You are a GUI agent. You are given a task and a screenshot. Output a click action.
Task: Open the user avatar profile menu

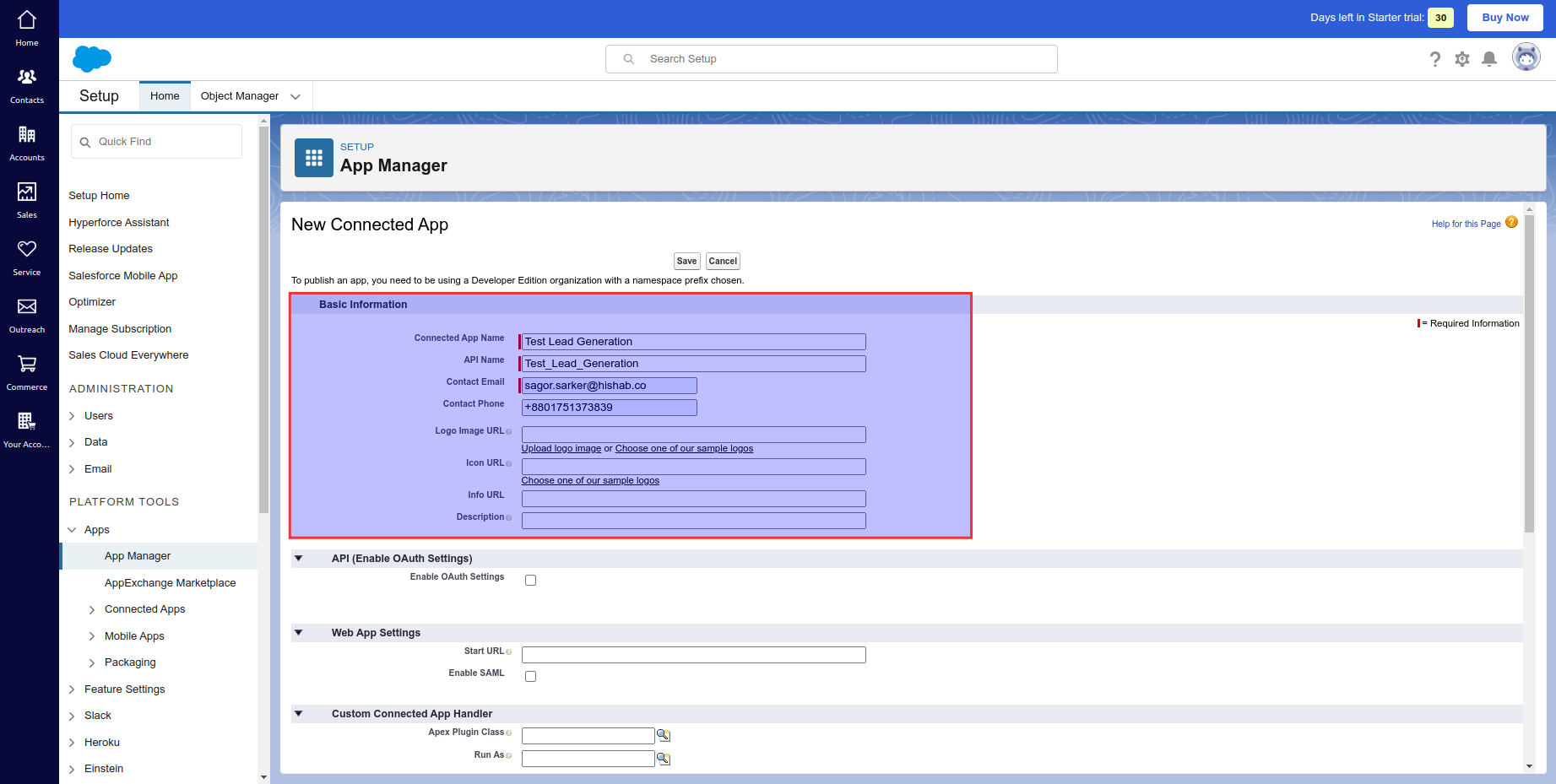click(x=1526, y=57)
